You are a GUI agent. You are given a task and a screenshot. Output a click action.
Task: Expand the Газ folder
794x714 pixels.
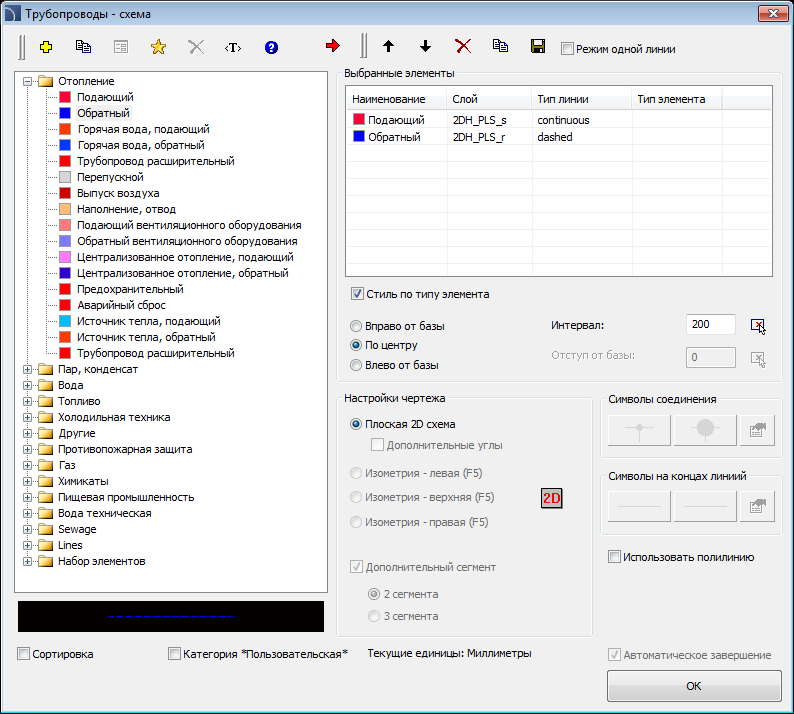point(27,465)
